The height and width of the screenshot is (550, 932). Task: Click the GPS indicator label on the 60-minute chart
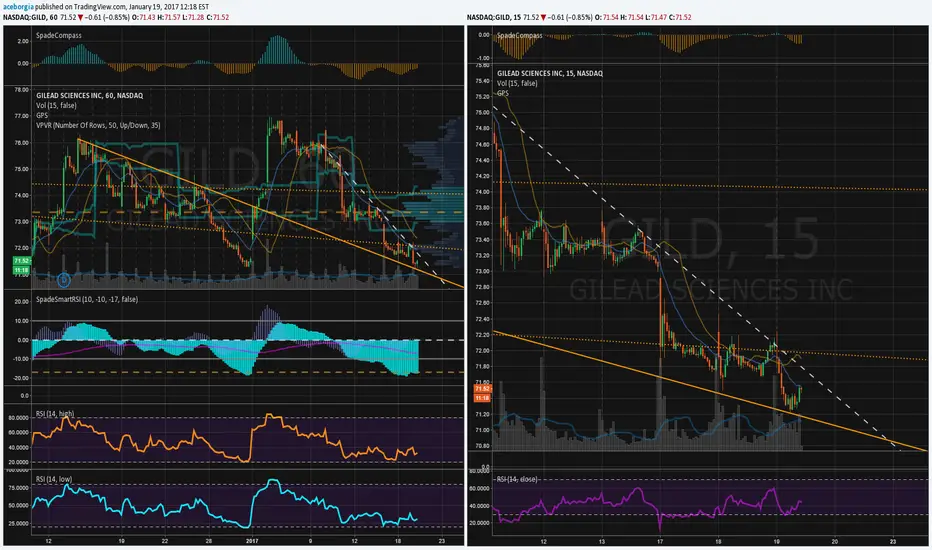pos(42,115)
